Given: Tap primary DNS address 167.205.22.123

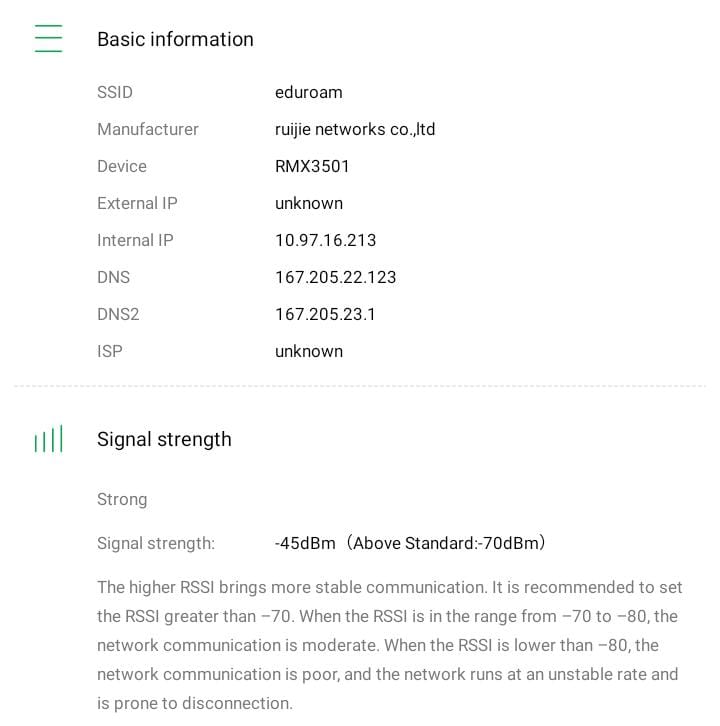Looking at the screenshot, I should coord(335,277).
